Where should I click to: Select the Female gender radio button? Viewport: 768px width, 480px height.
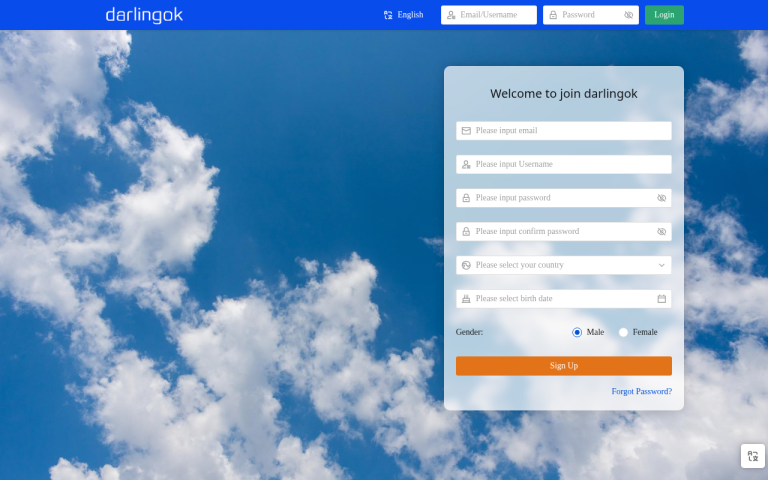point(623,332)
